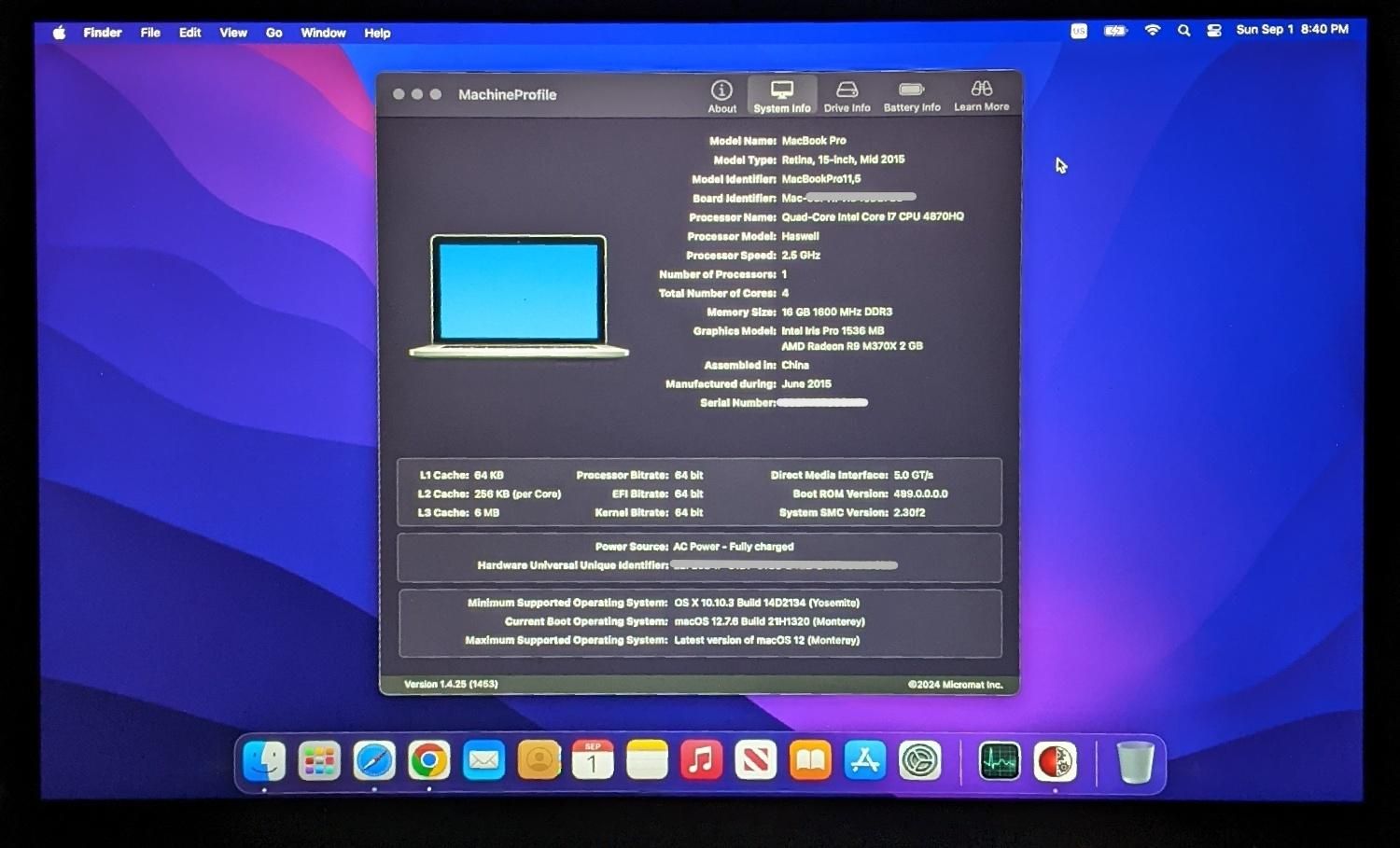Click the date and time clock

click(x=1292, y=29)
